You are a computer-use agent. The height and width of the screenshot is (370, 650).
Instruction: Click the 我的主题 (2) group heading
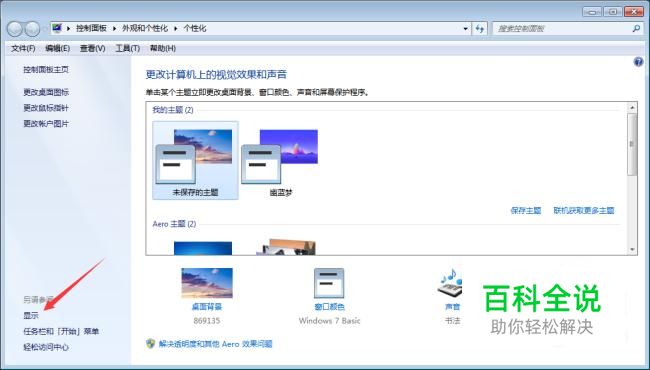pyautogui.click(x=173, y=110)
